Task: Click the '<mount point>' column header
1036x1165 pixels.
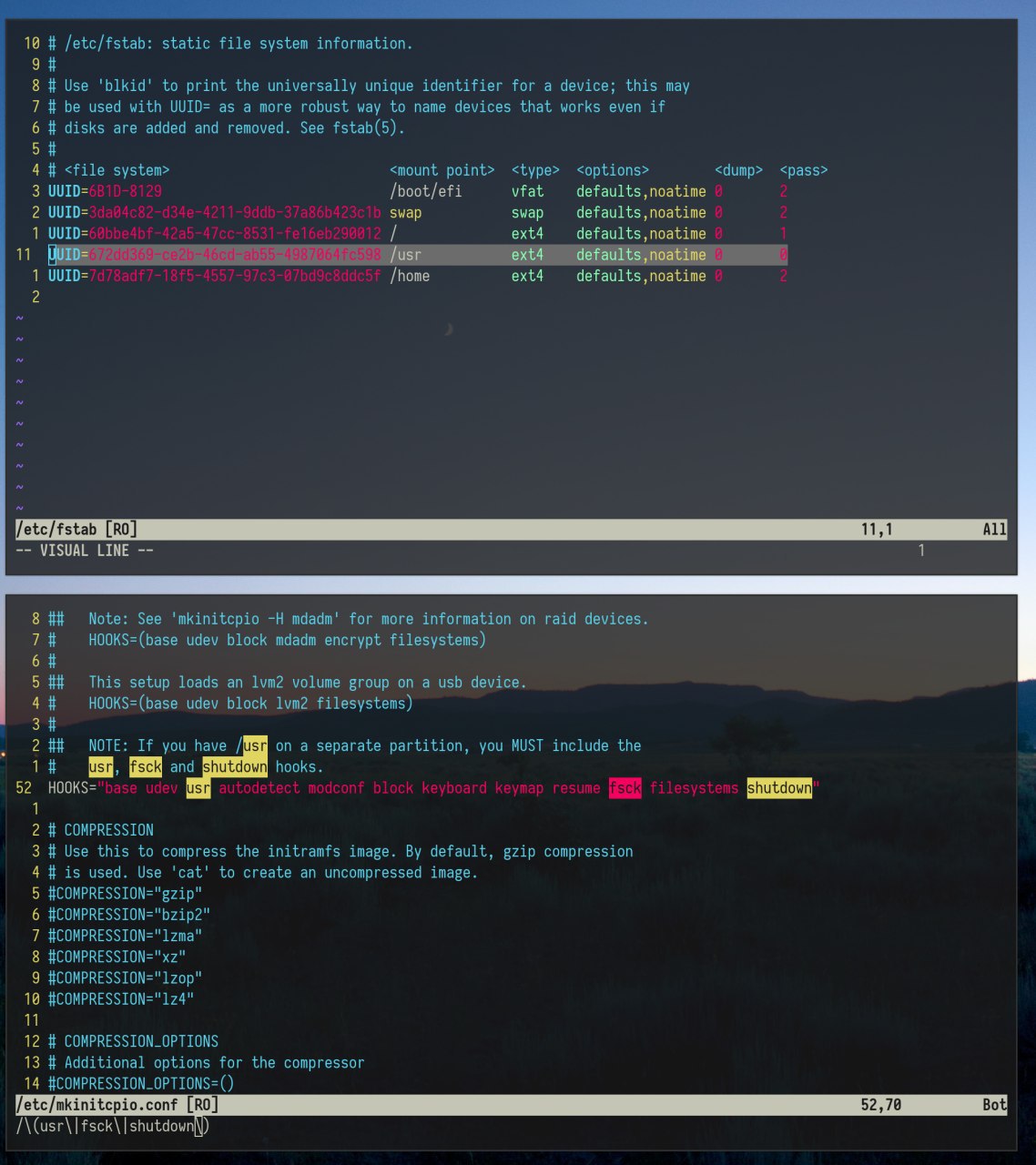Action: click(x=442, y=171)
